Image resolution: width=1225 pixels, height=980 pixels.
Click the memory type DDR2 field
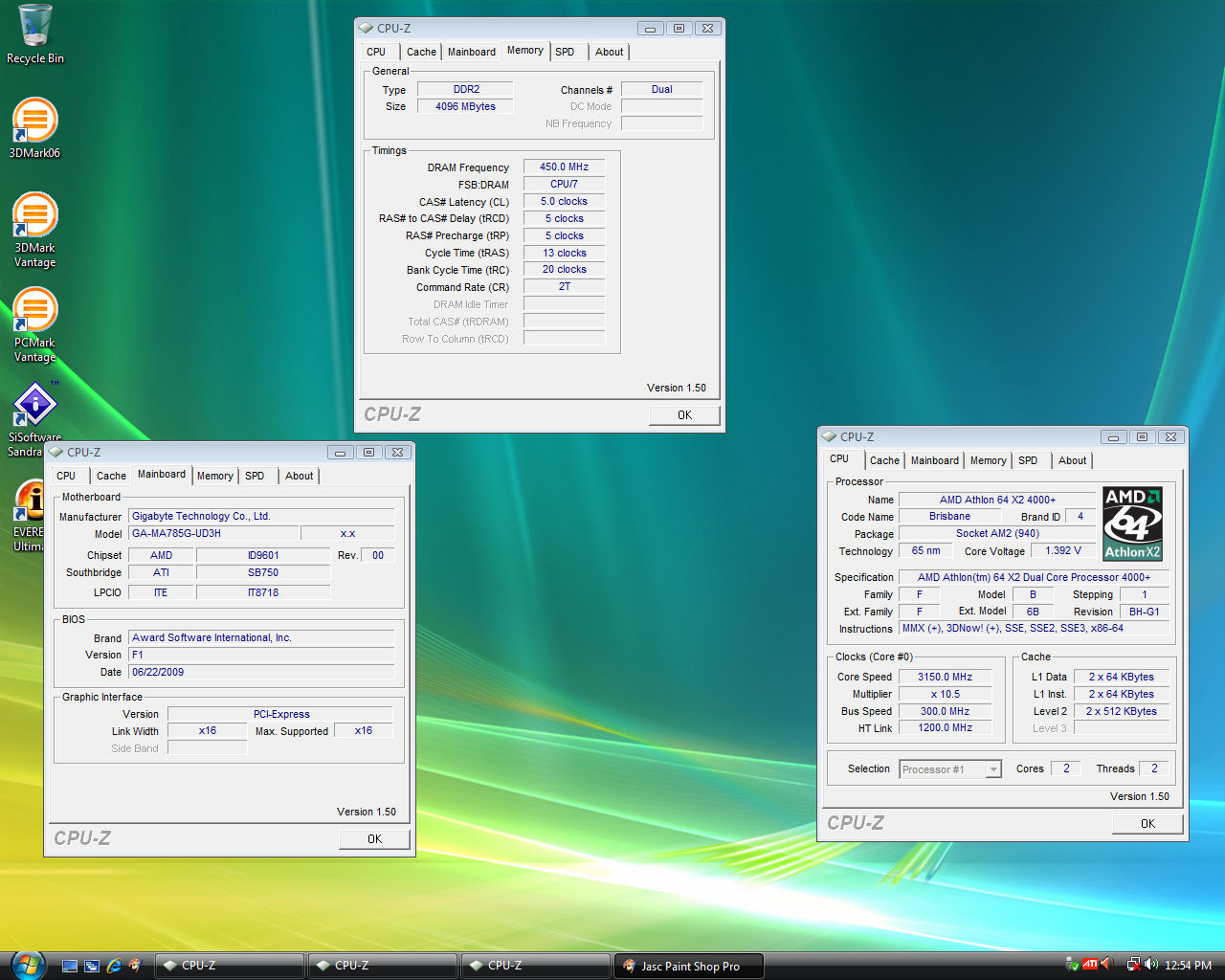point(466,89)
